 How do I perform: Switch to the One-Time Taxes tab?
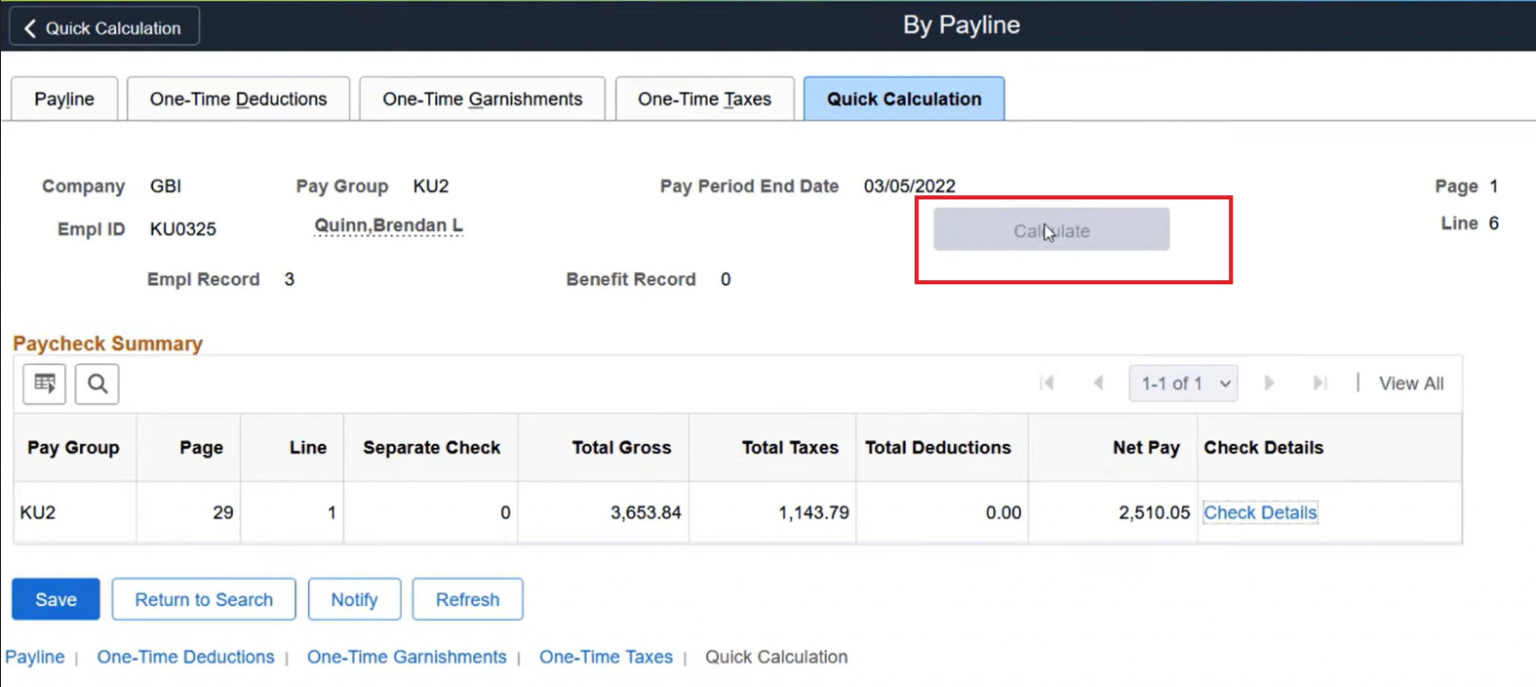tap(704, 98)
